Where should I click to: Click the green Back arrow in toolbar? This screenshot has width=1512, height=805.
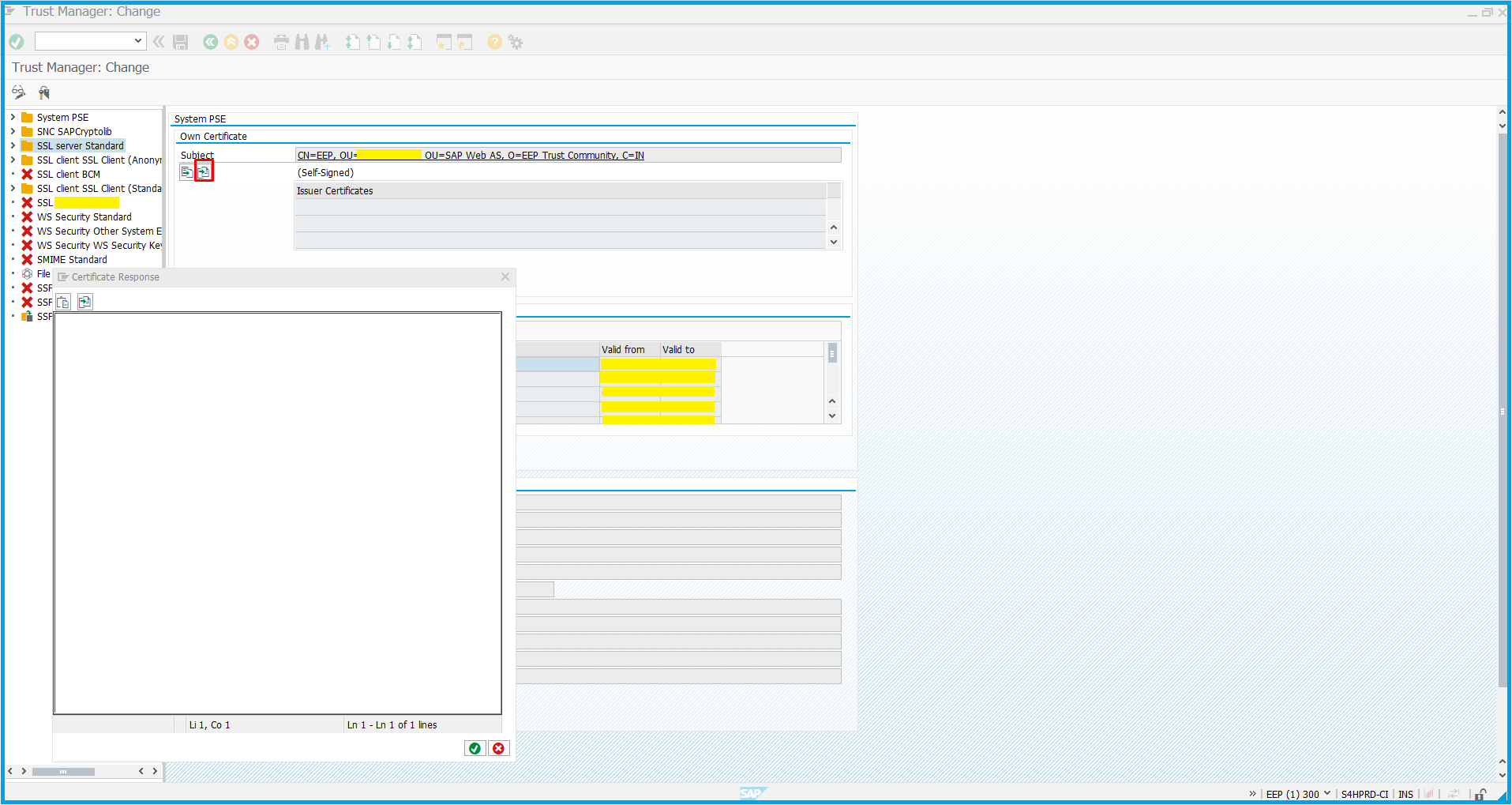210,43
